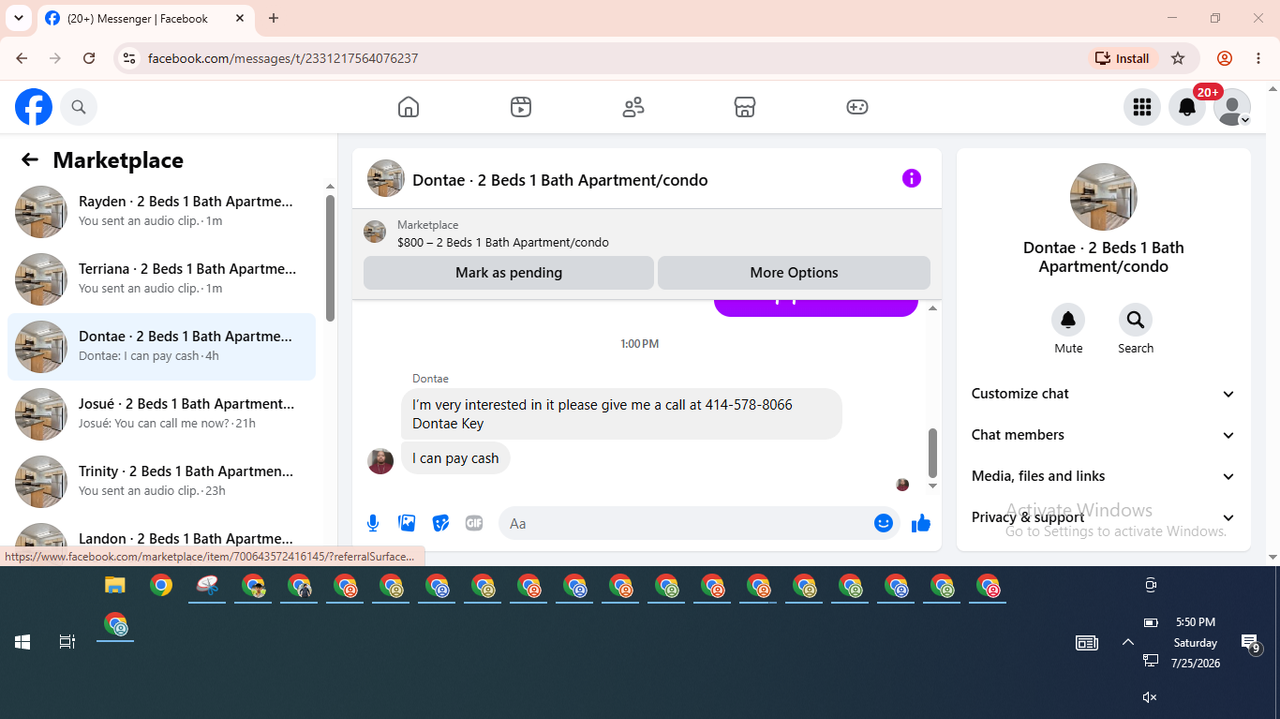Go to Facebook Home icon
Image resolution: width=1280 pixels, height=719 pixels.
(408, 107)
